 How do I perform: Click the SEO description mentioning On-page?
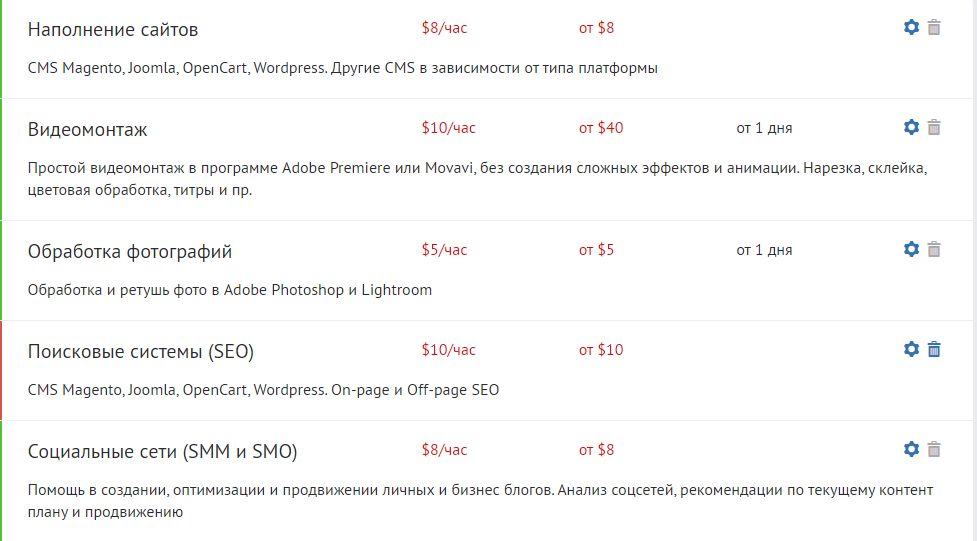263,390
